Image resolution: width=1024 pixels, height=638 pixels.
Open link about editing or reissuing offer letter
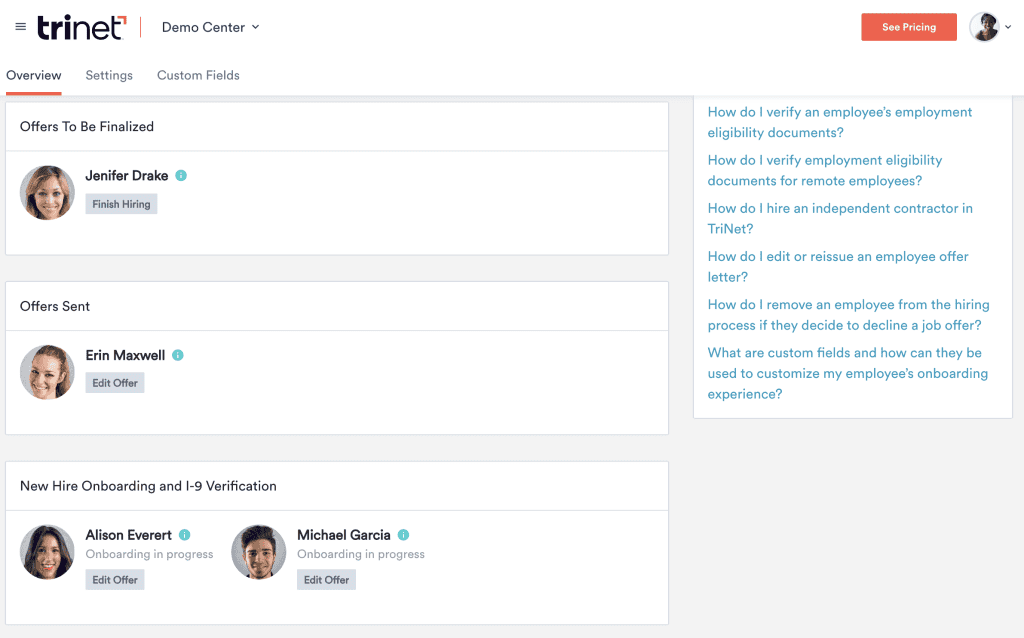tap(838, 266)
